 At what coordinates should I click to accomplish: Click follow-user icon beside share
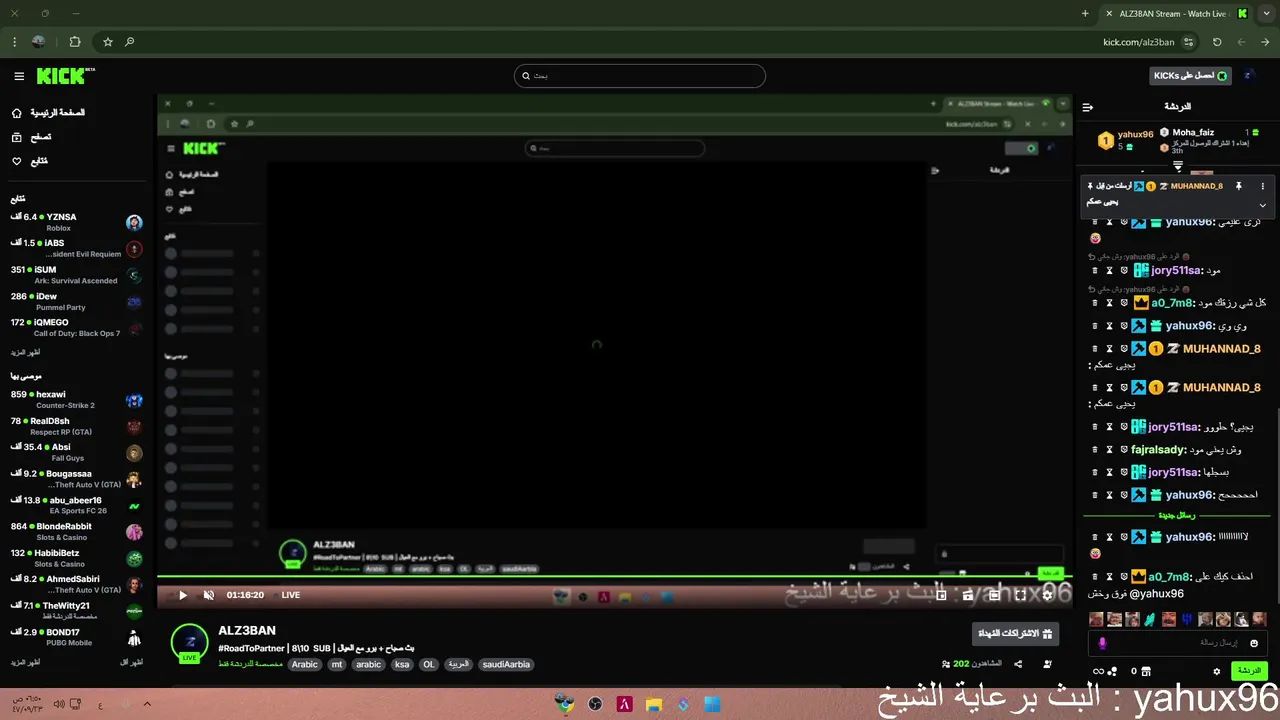[1047, 664]
